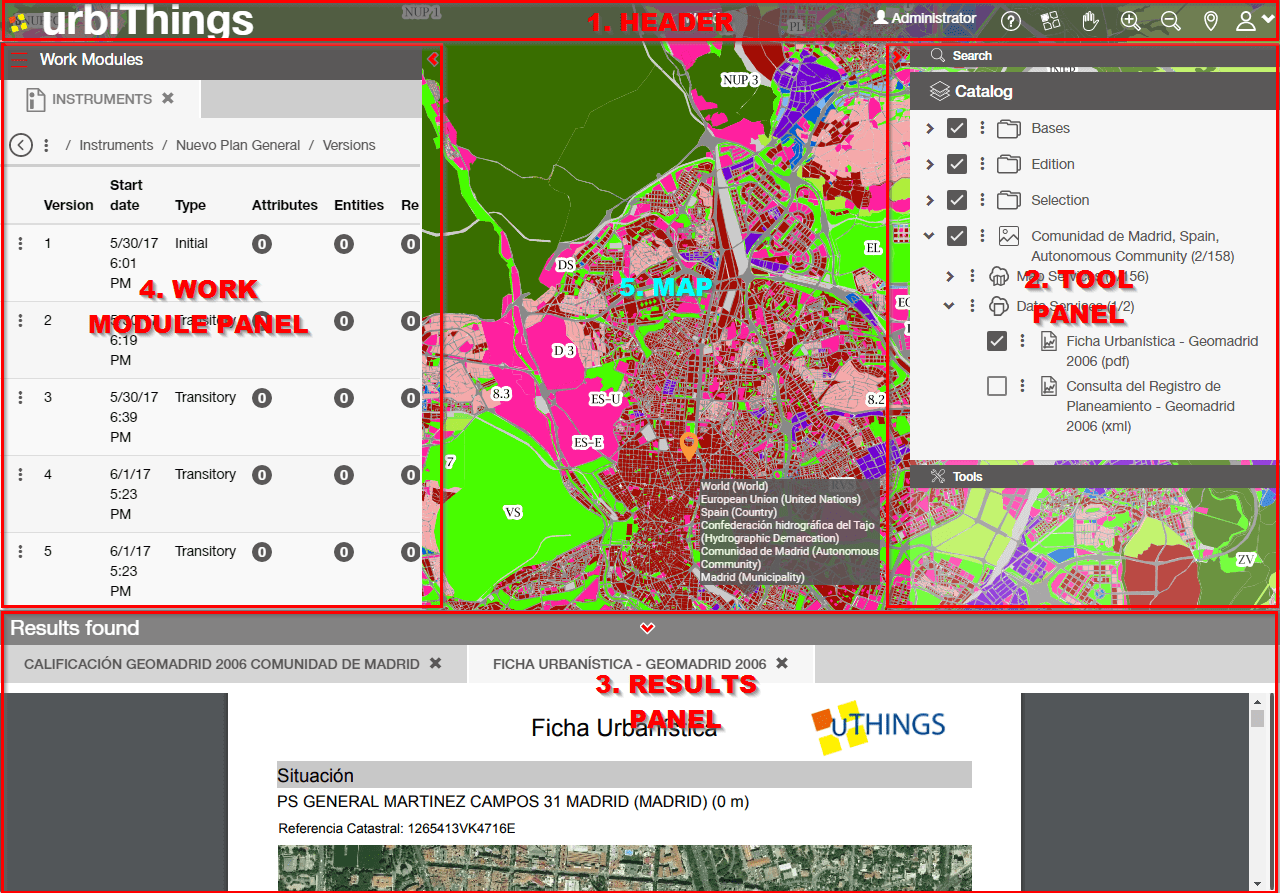Click the Type column header
The width and height of the screenshot is (1280, 893).
190,205
